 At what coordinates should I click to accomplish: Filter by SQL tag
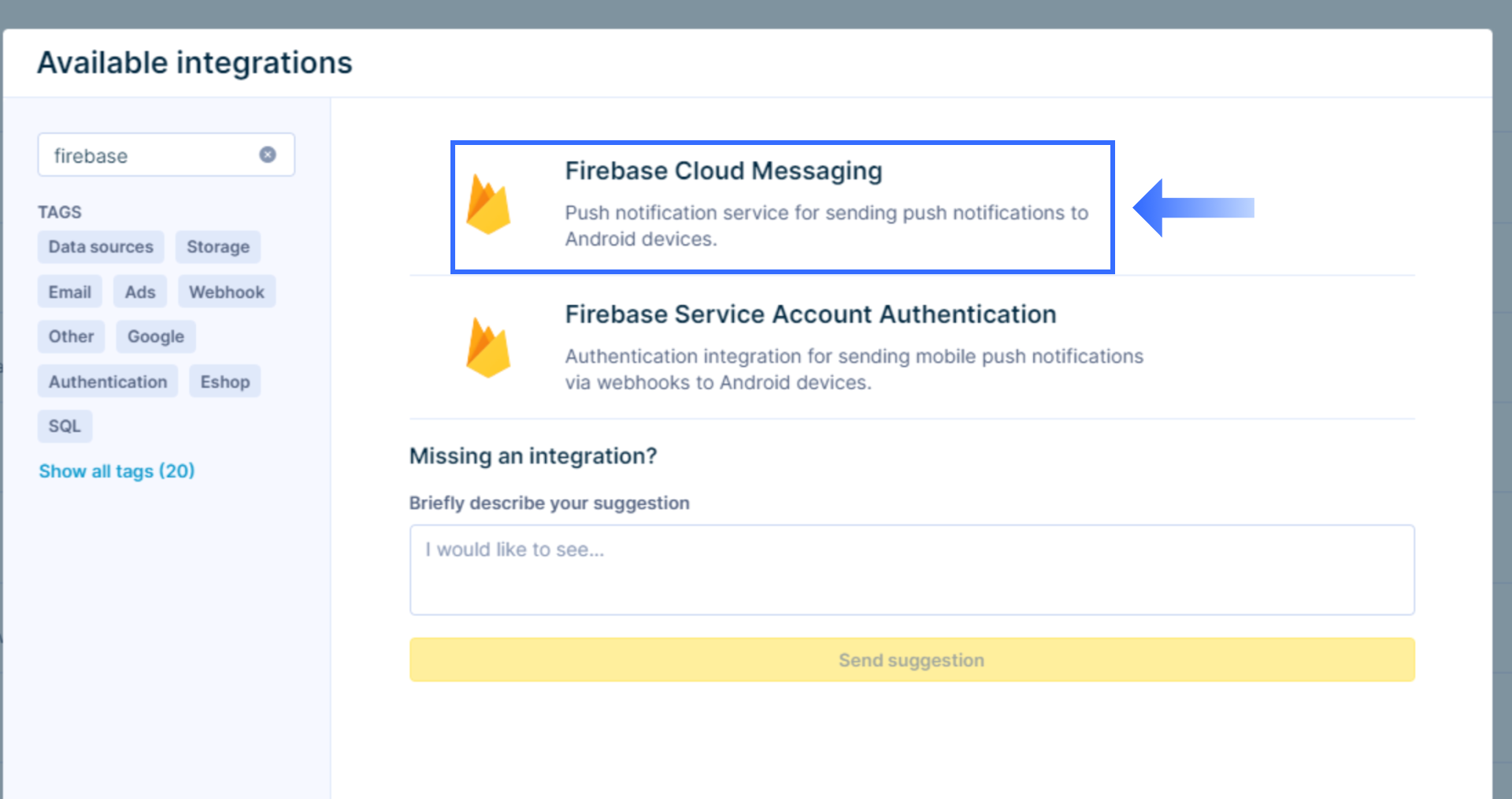pos(65,426)
